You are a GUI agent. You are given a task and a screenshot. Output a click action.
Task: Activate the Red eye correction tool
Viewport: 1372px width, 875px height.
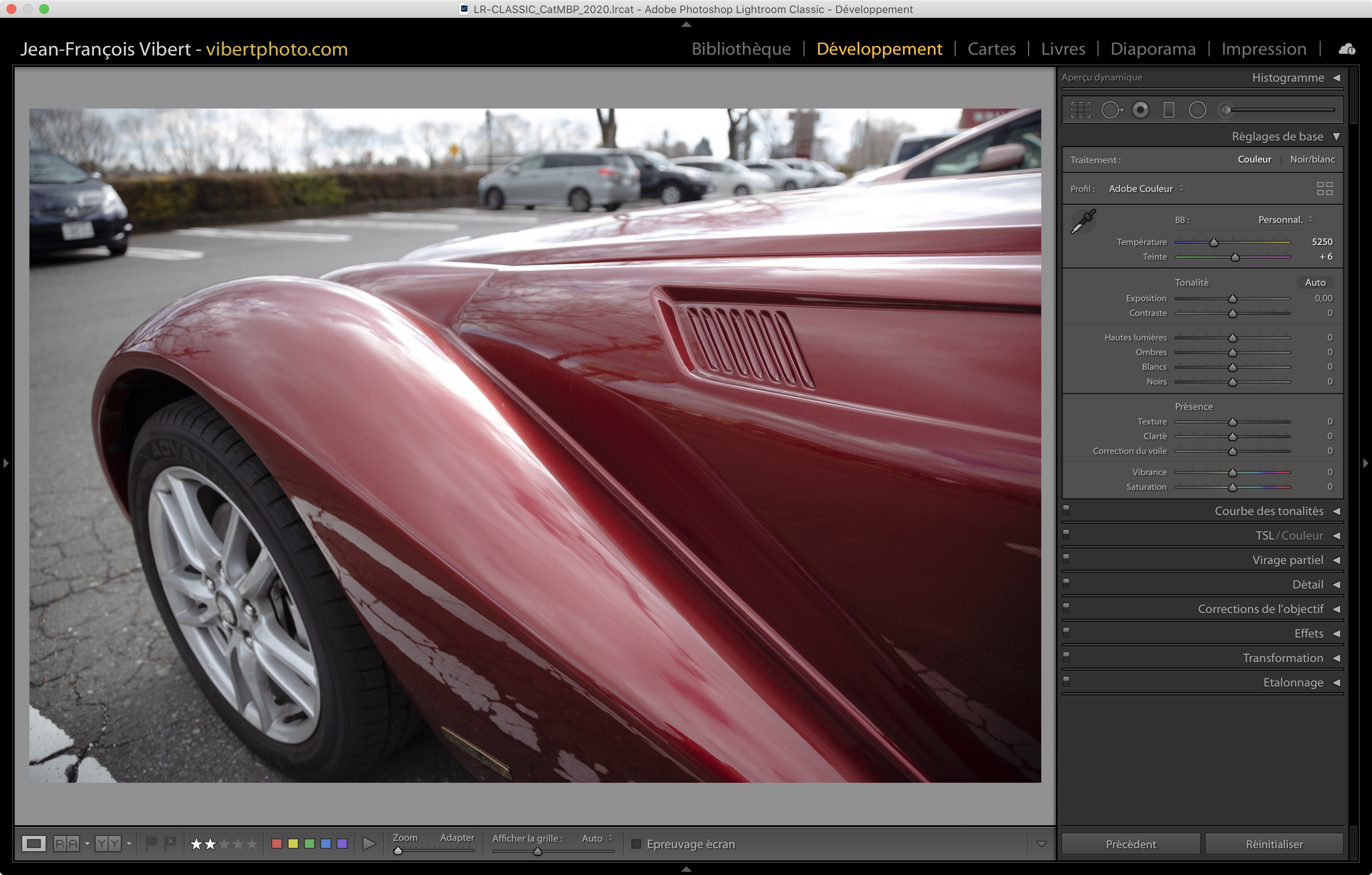click(1140, 110)
